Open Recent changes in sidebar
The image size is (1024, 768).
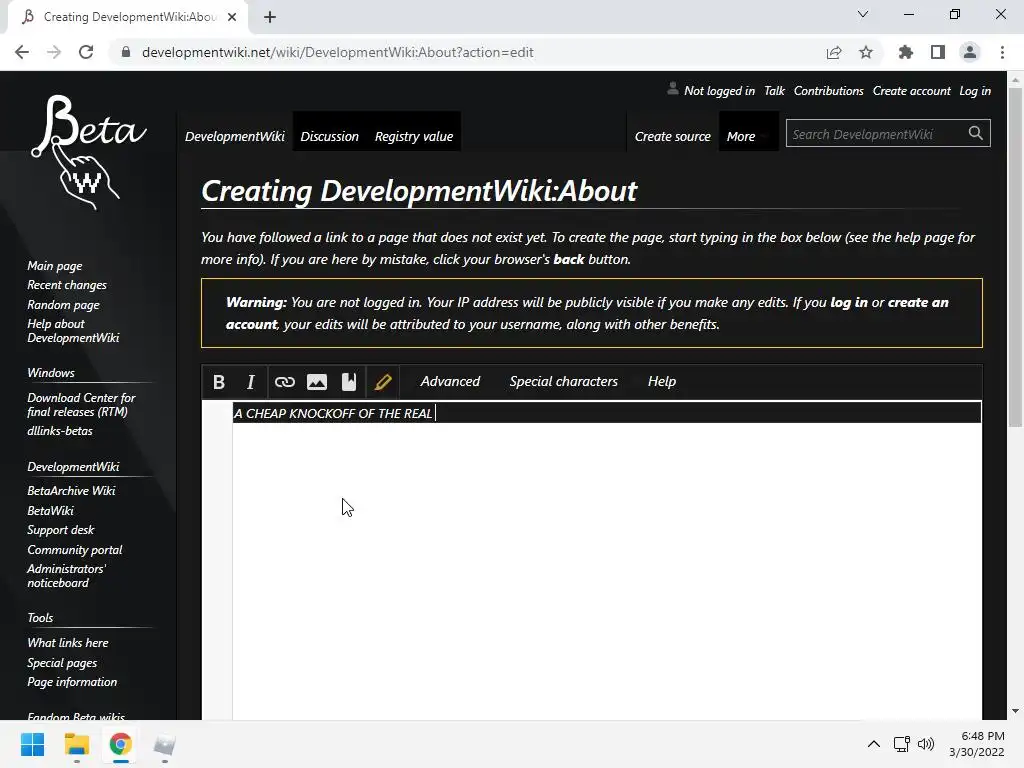67,285
